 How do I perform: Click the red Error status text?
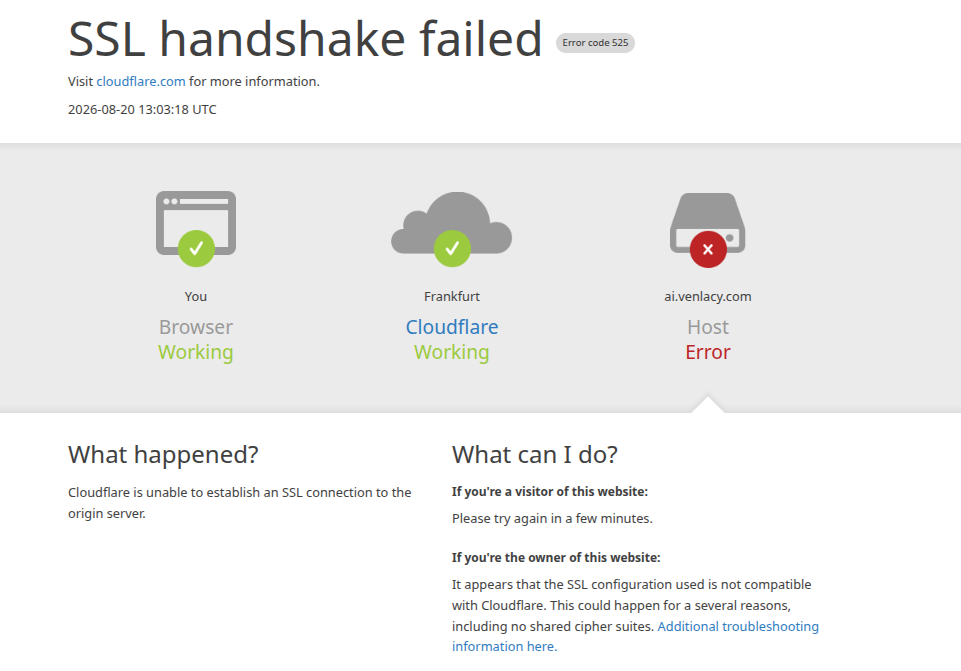click(x=708, y=352)
